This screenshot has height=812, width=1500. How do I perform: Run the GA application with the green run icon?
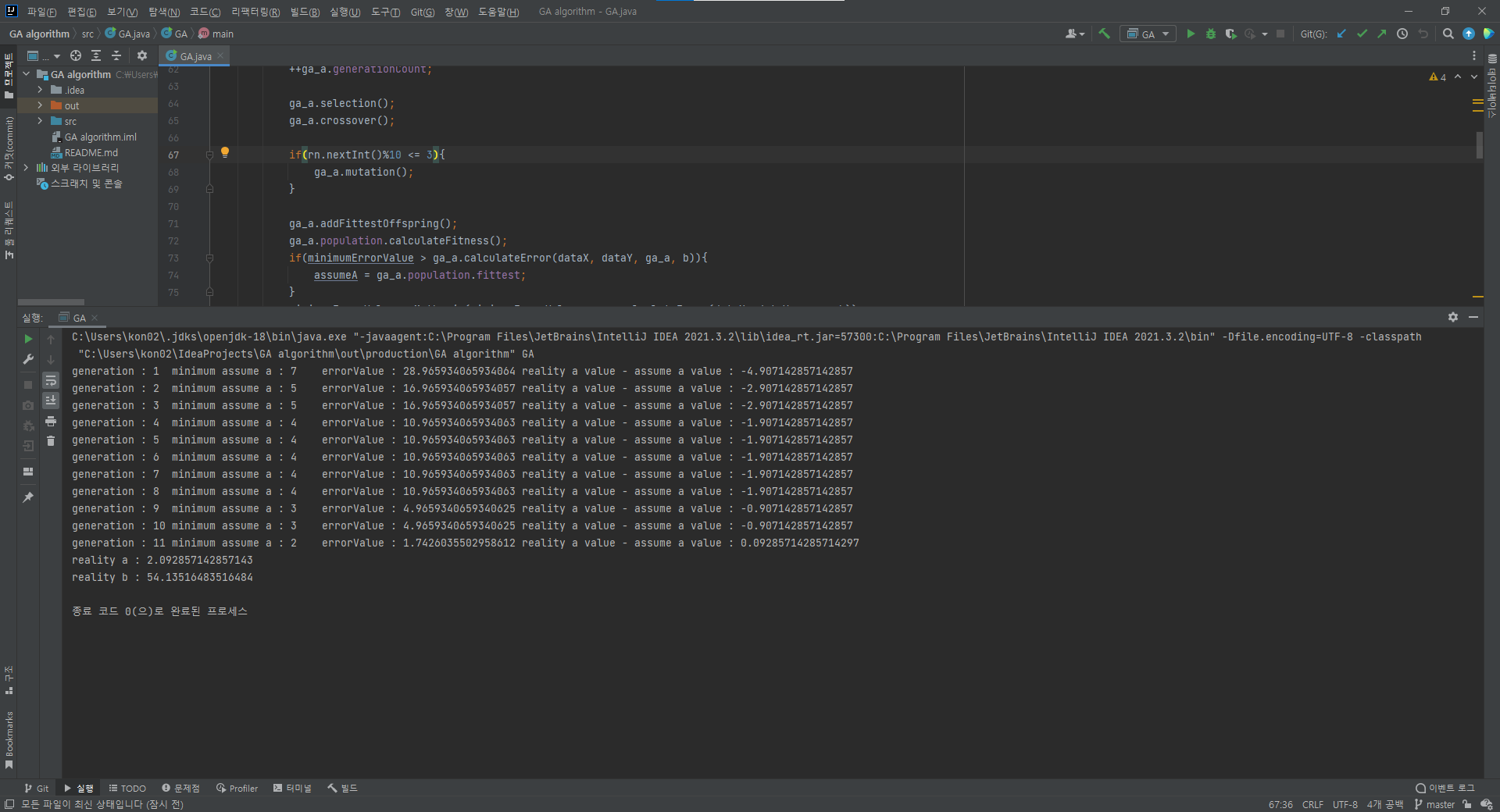coord(1191,34)
